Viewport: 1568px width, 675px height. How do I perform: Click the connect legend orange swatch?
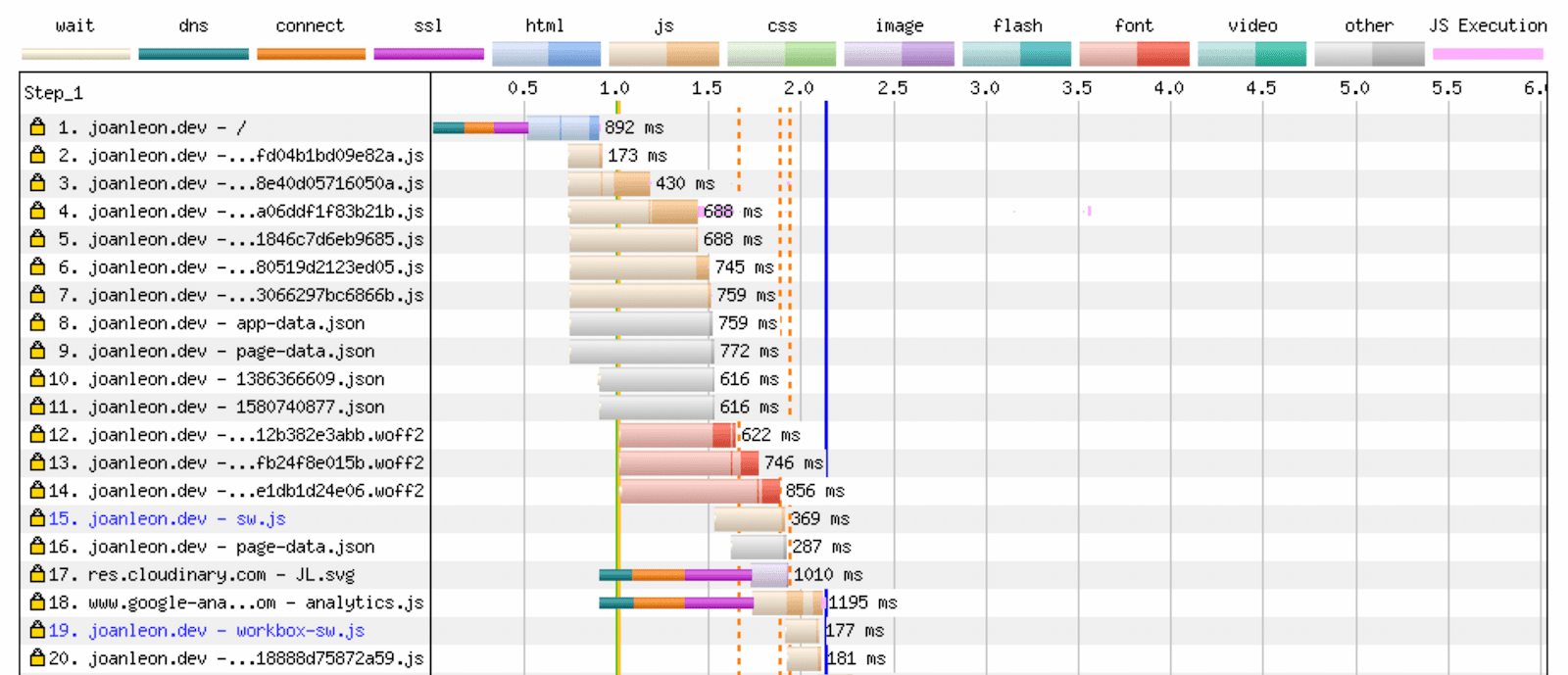311,54
